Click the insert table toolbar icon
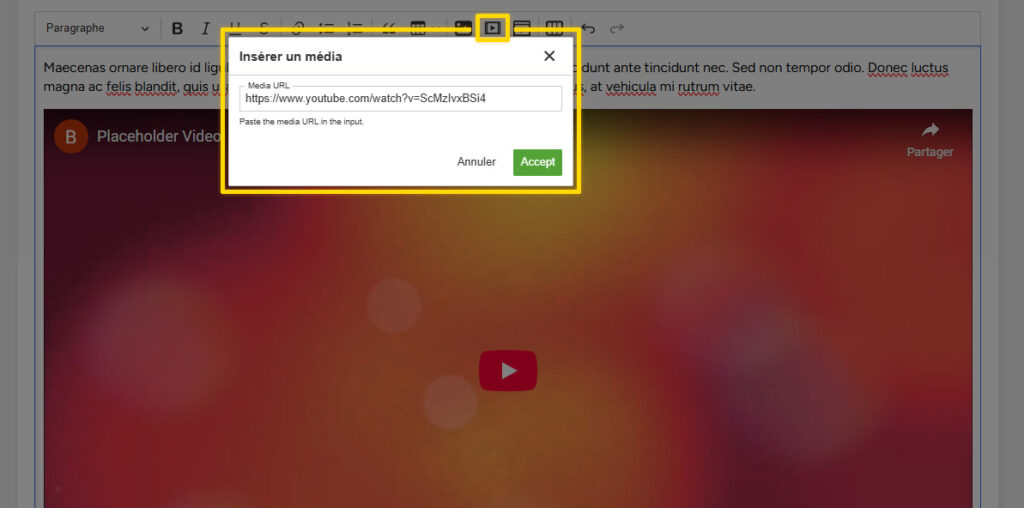Screen dimensions: 1024x508 418,29
